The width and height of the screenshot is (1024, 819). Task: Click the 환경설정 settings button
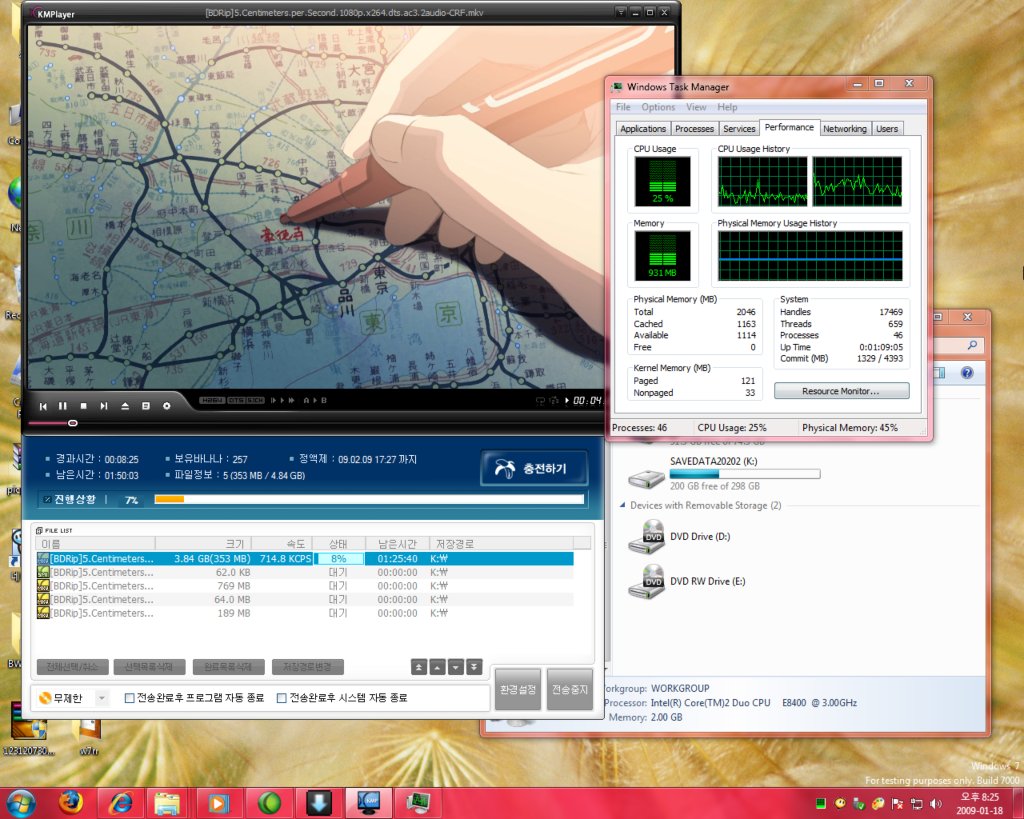(x=518, y=689)
